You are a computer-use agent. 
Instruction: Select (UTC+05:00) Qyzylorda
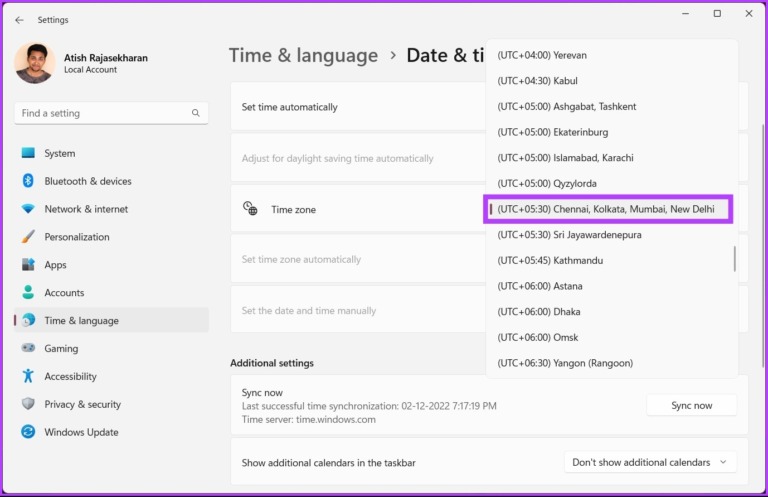[611, 184]
